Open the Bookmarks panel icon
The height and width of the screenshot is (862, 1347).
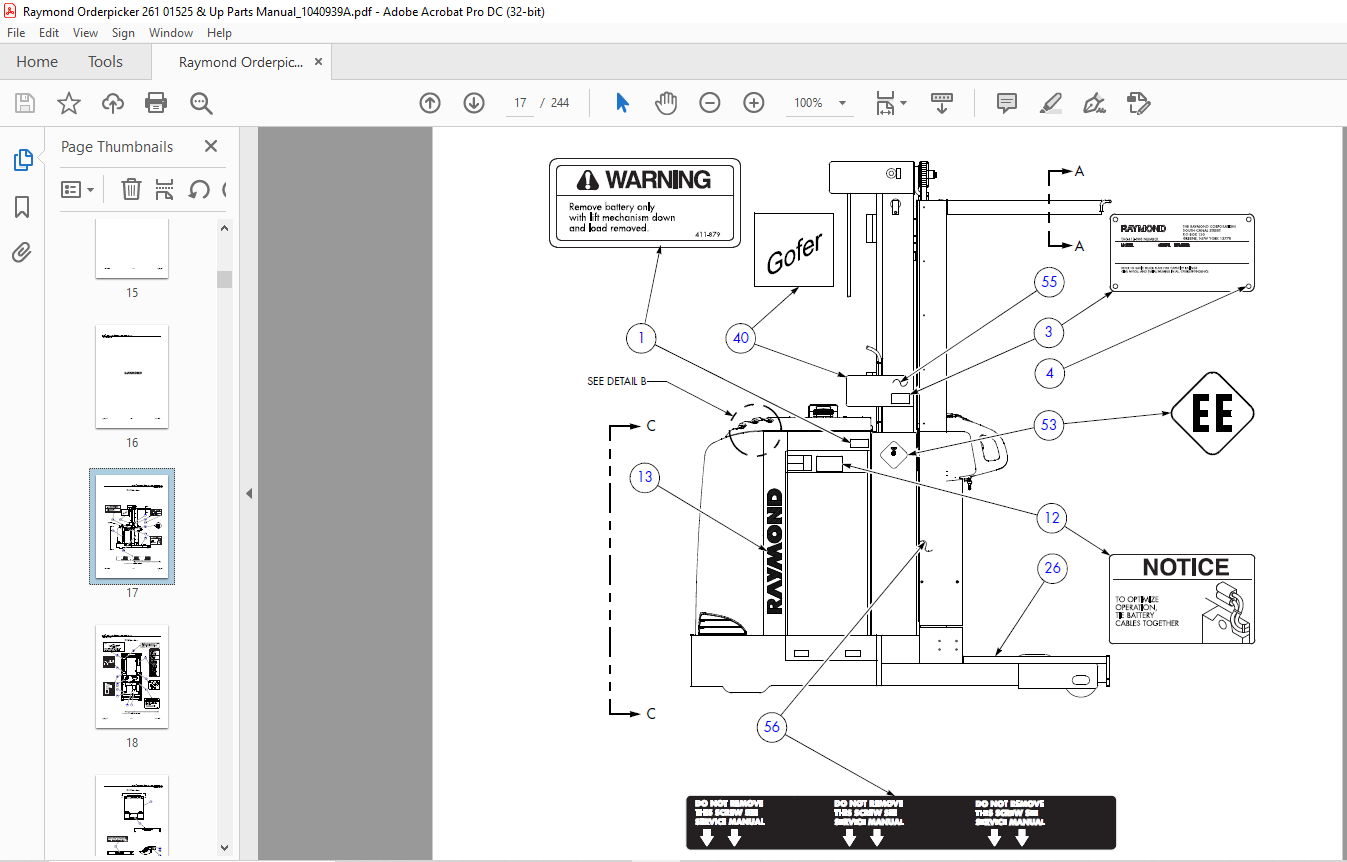[x=22, y=207]
